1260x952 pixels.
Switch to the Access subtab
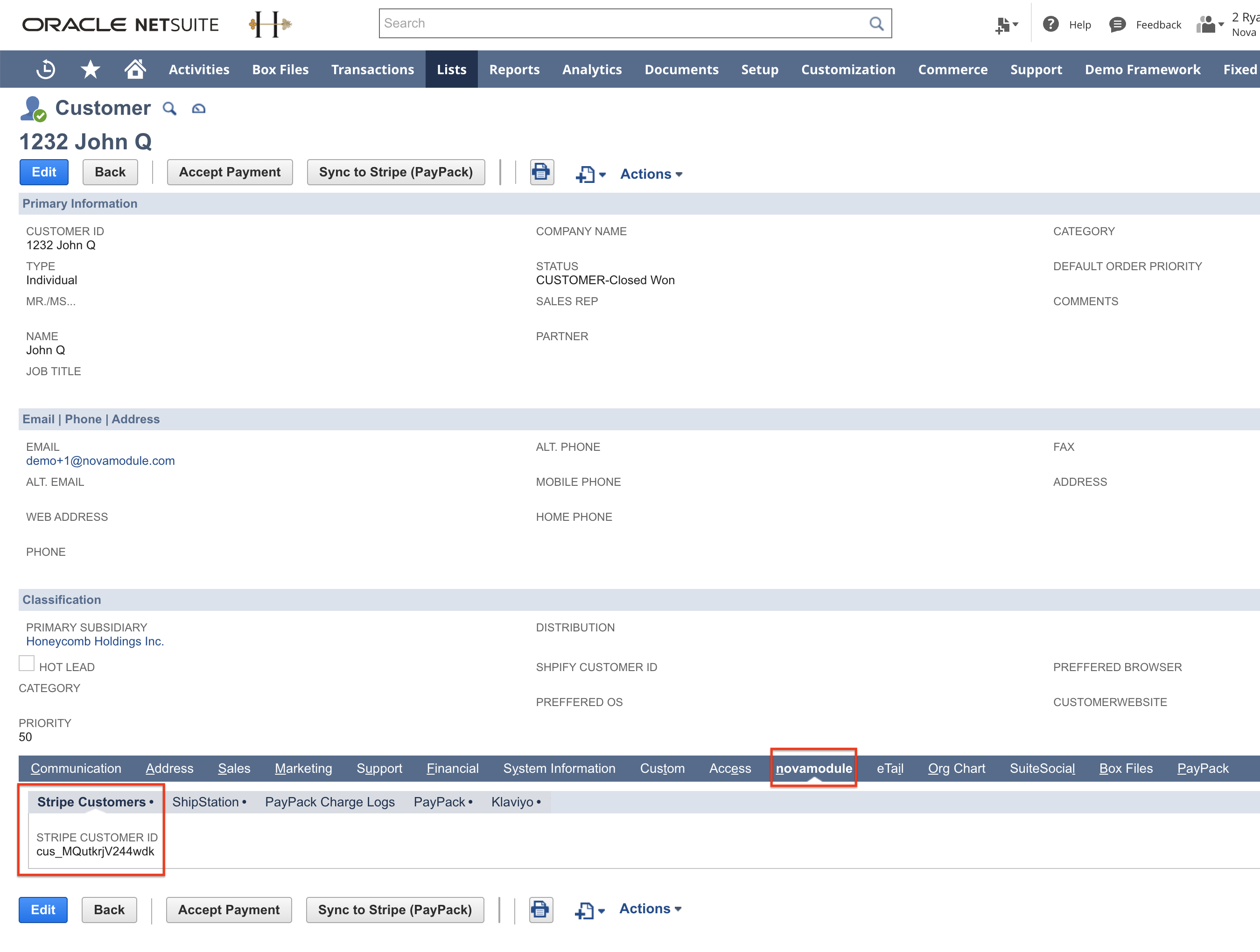tap(730, 769)
